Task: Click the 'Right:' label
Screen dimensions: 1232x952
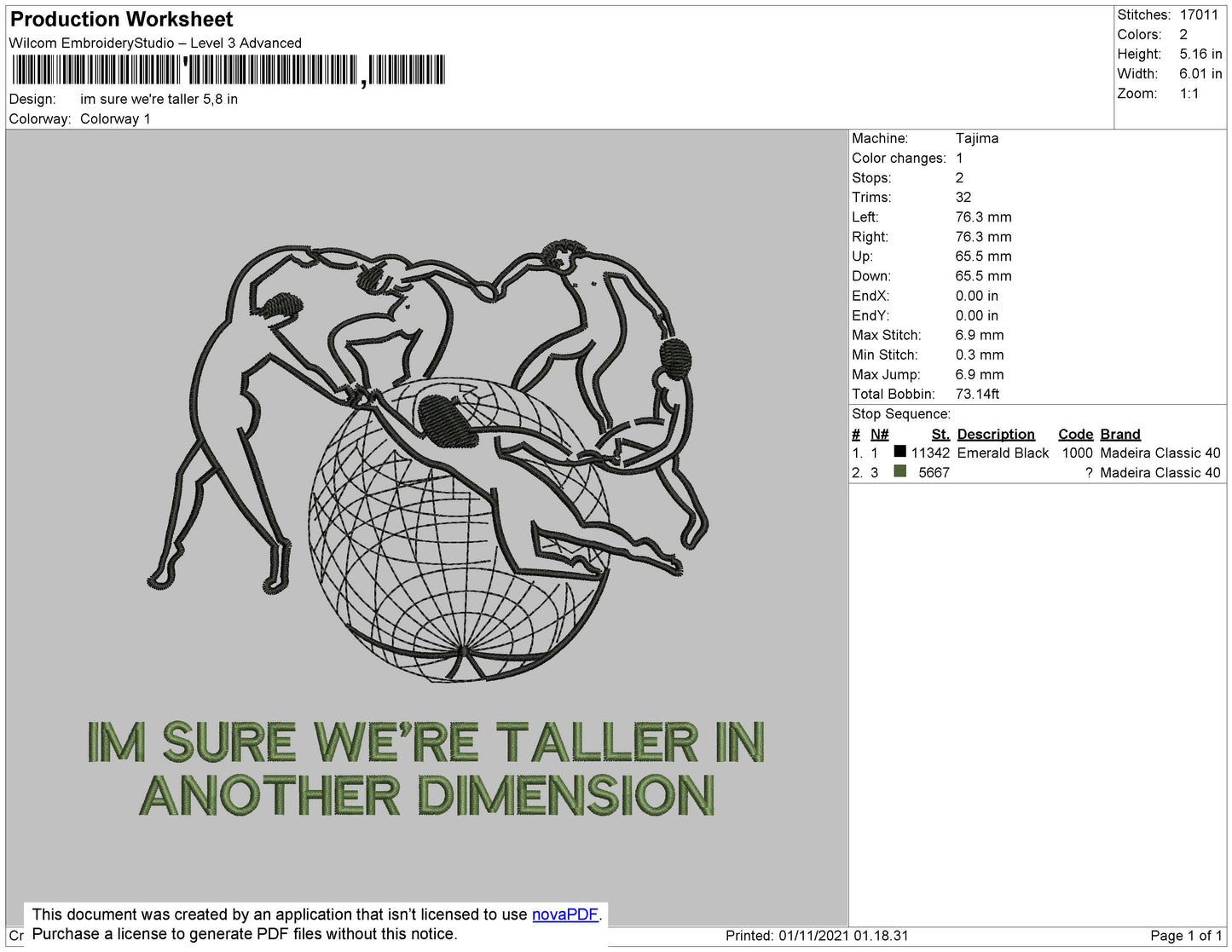Action: tap(870, 237)
